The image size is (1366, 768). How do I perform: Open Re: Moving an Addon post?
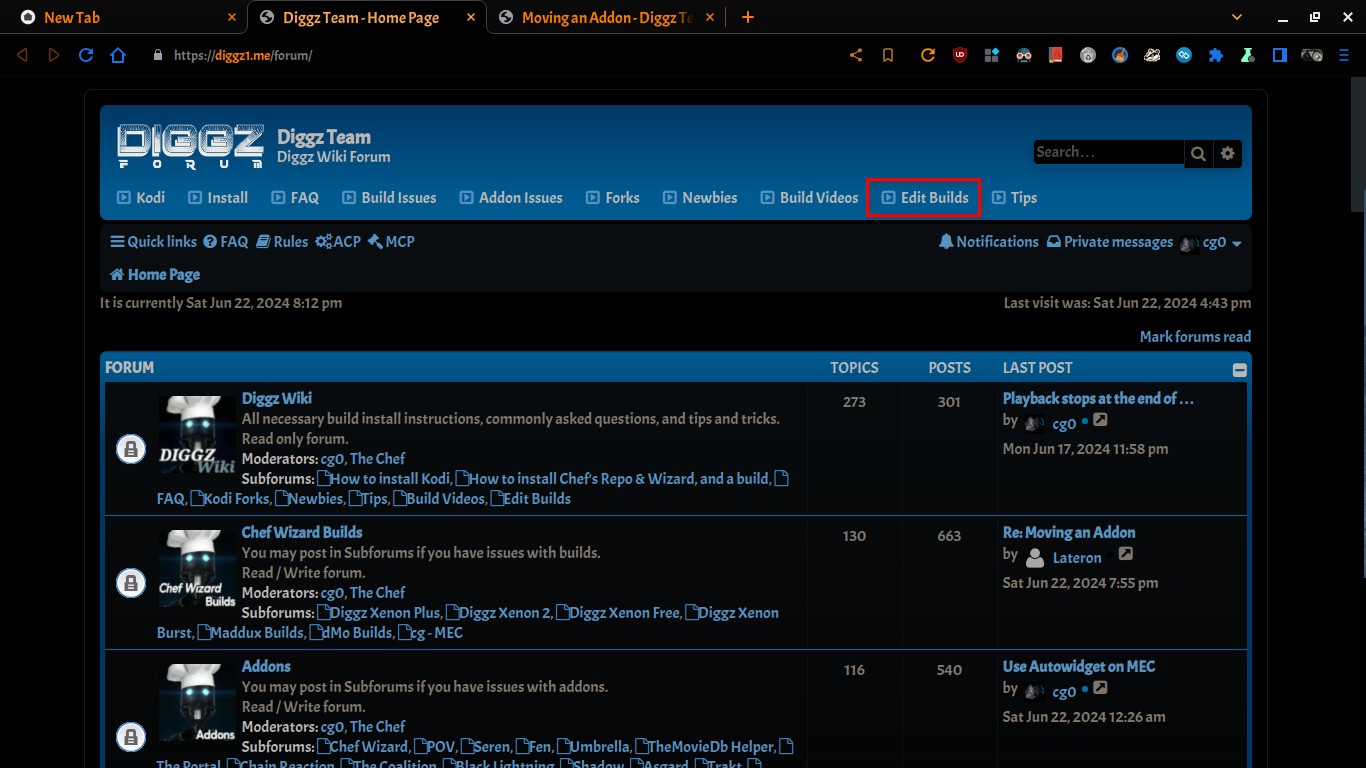[x=1069, y=532]
